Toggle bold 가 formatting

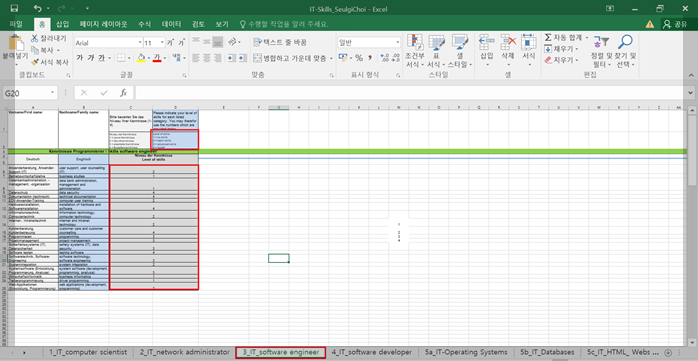tap(80, 58)
